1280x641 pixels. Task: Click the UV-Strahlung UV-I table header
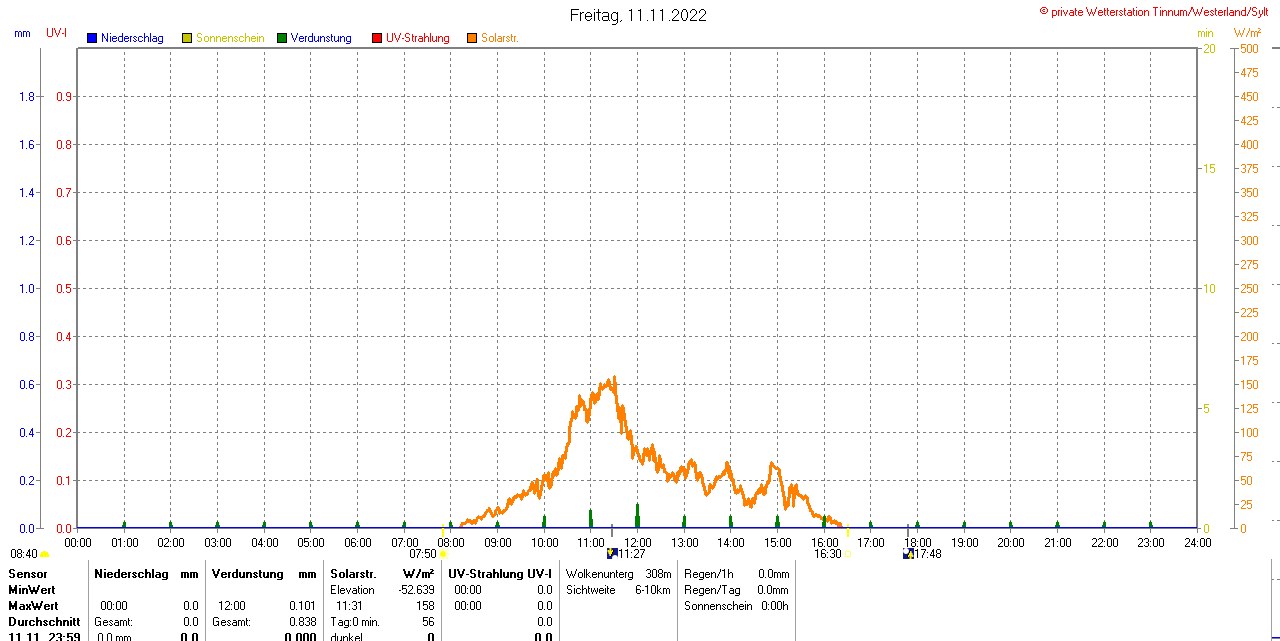[500, 574]
